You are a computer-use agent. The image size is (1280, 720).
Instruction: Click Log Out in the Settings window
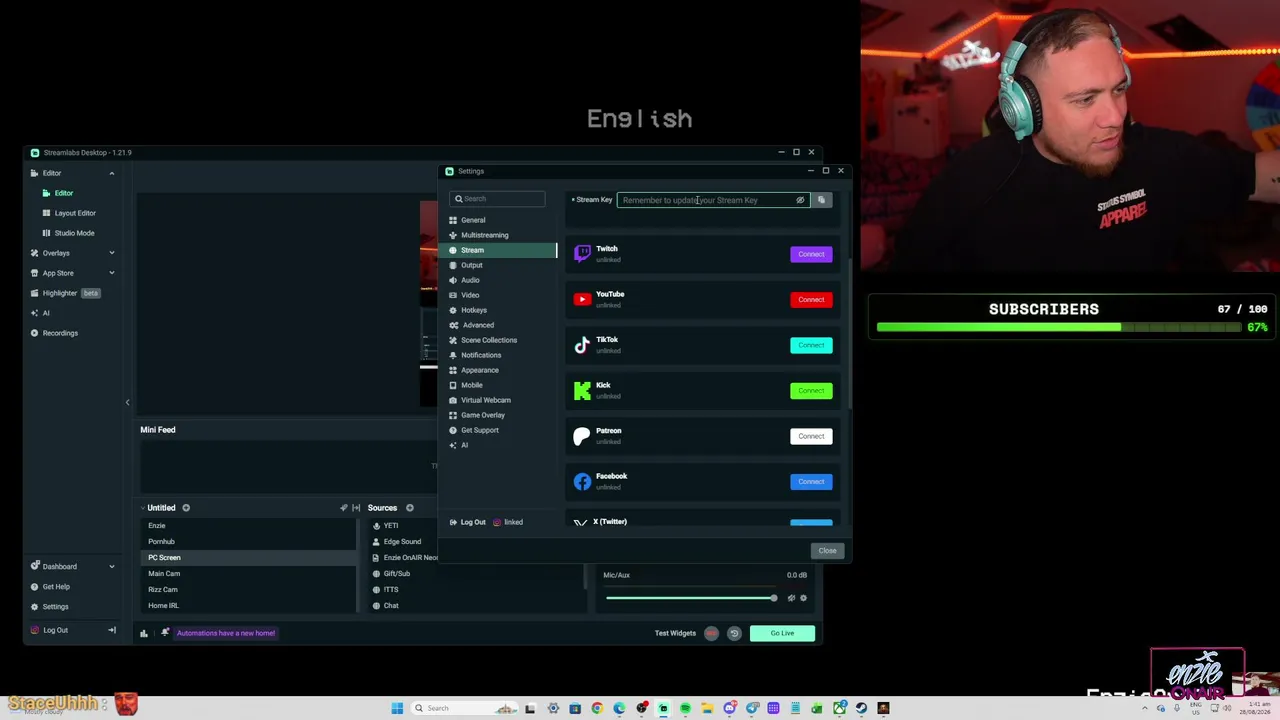pyautogui.click(x=467, y=522)
